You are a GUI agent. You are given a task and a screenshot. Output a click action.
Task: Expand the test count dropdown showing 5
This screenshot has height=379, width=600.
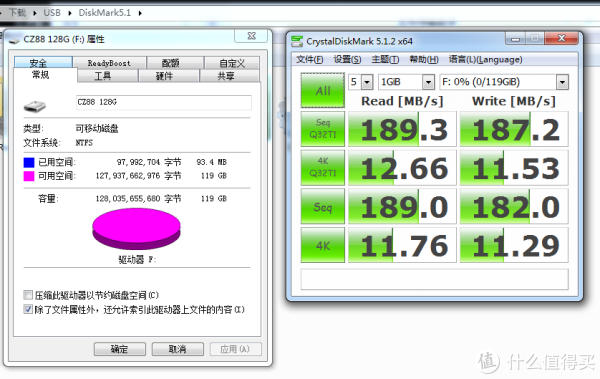(367, 82)
